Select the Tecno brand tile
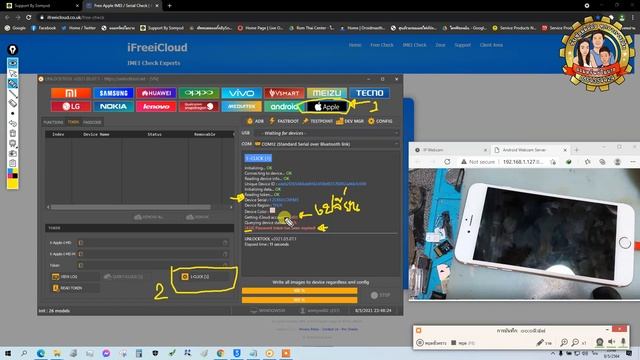The height and width of the screenshot is (360, 640). [369, 93]
